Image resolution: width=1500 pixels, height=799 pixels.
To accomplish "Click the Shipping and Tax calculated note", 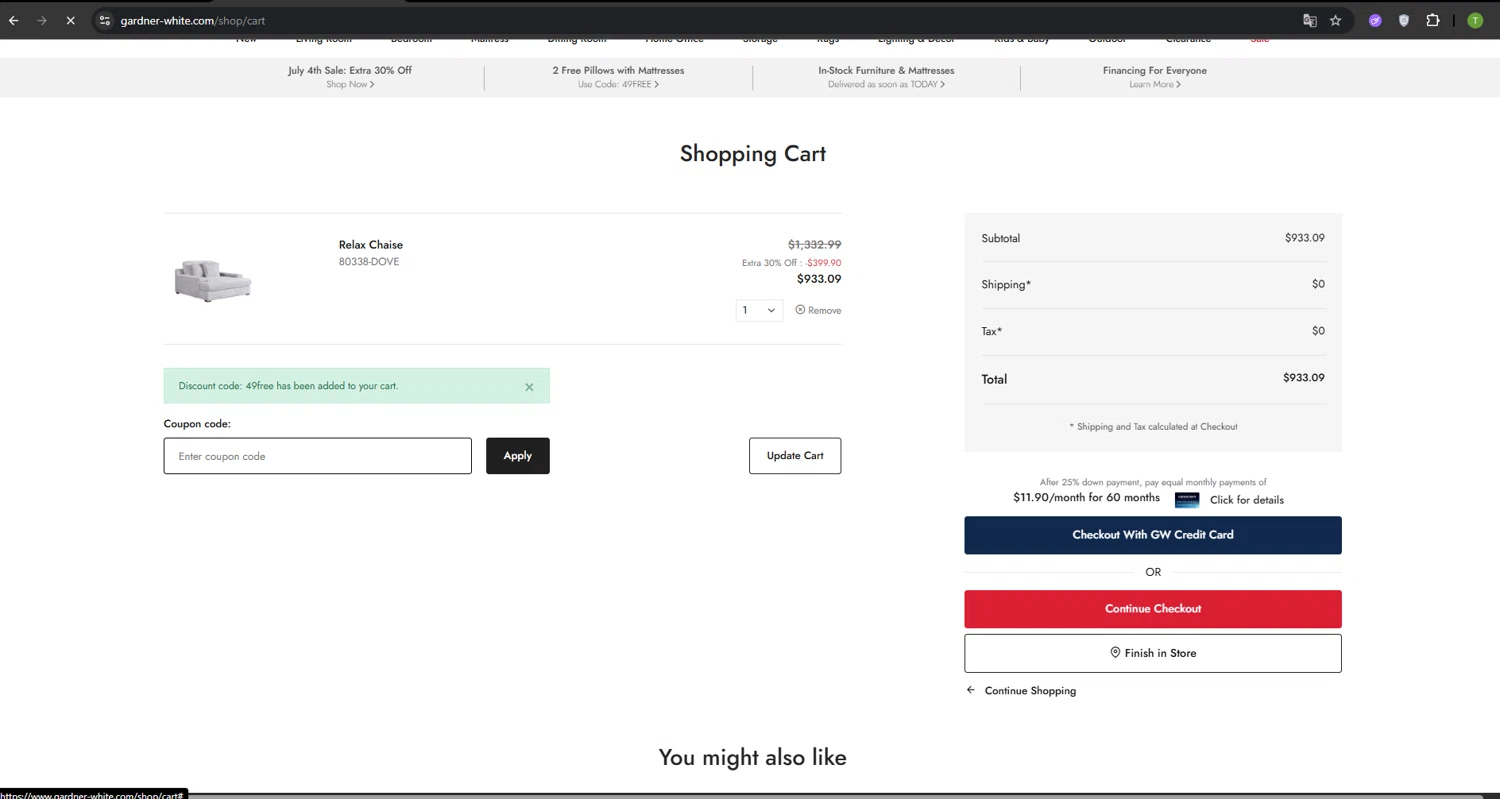I will (x=1153, y=427).
